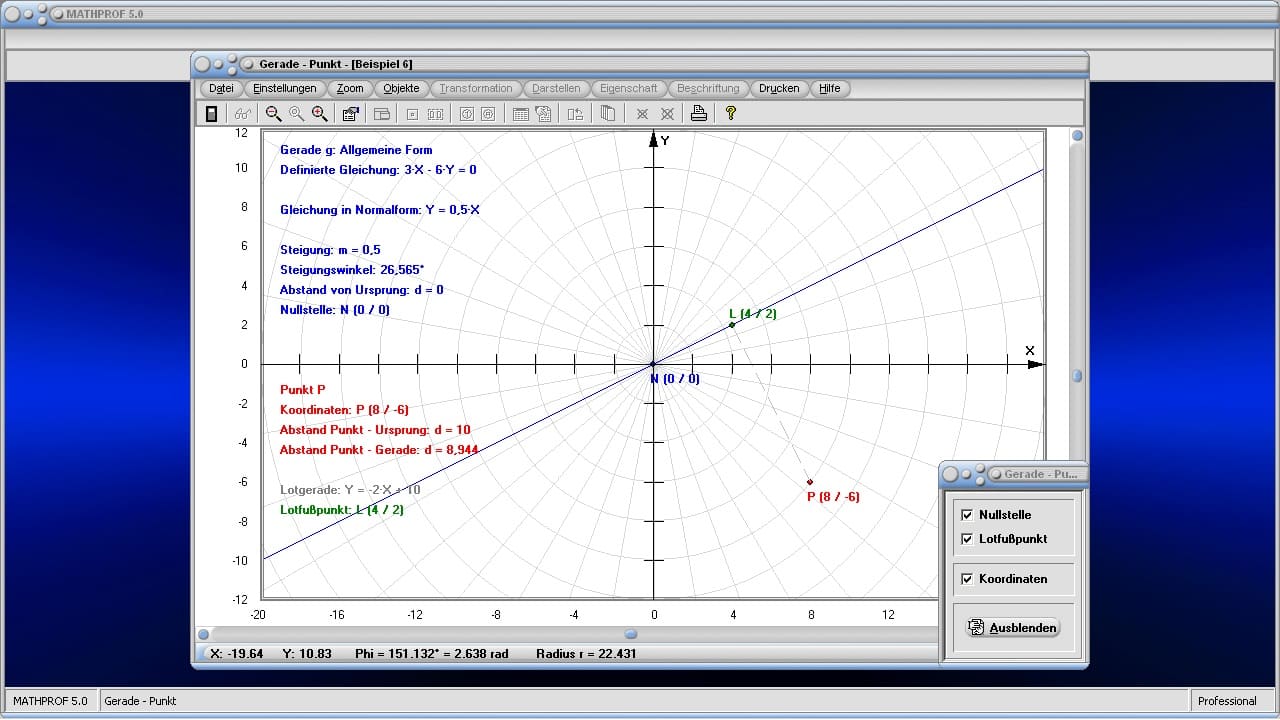The image size is (1280, 720).
Task: Click the grayed-out Eigenschaft menu
Action: (x=629, y=88)
